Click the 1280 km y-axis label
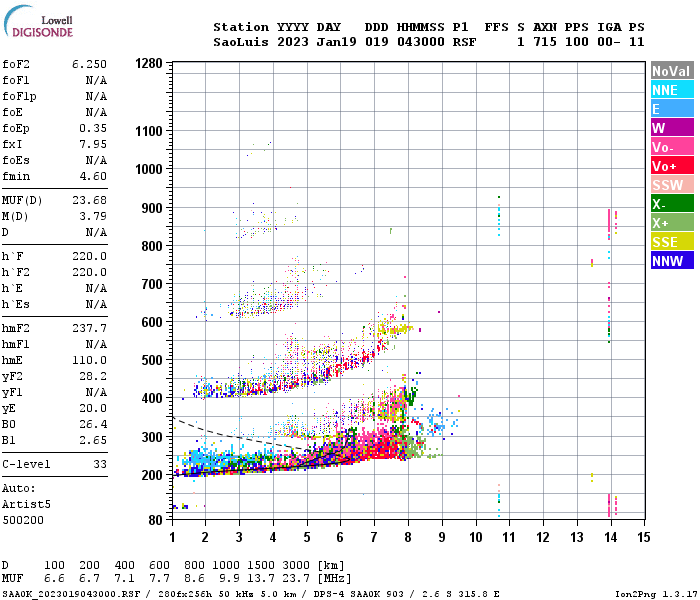The image size is (700, 600). 149,63
